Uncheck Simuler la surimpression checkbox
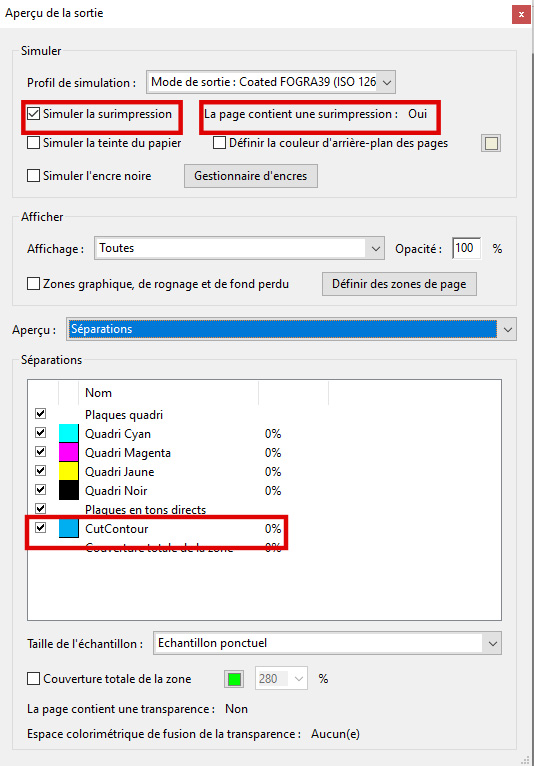Image resolution: width=534 pixels, height=766 pixels. (x=33, y=114)
